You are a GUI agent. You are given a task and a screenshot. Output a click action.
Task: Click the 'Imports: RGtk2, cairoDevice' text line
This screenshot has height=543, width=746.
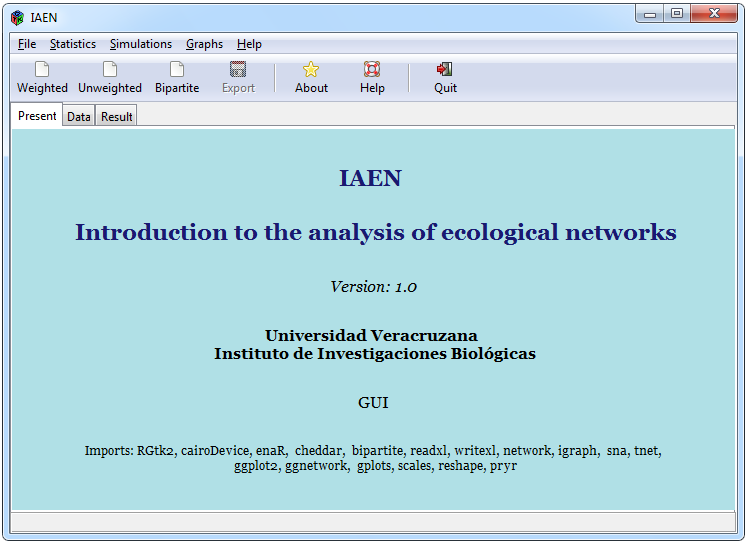click(373, 451)
